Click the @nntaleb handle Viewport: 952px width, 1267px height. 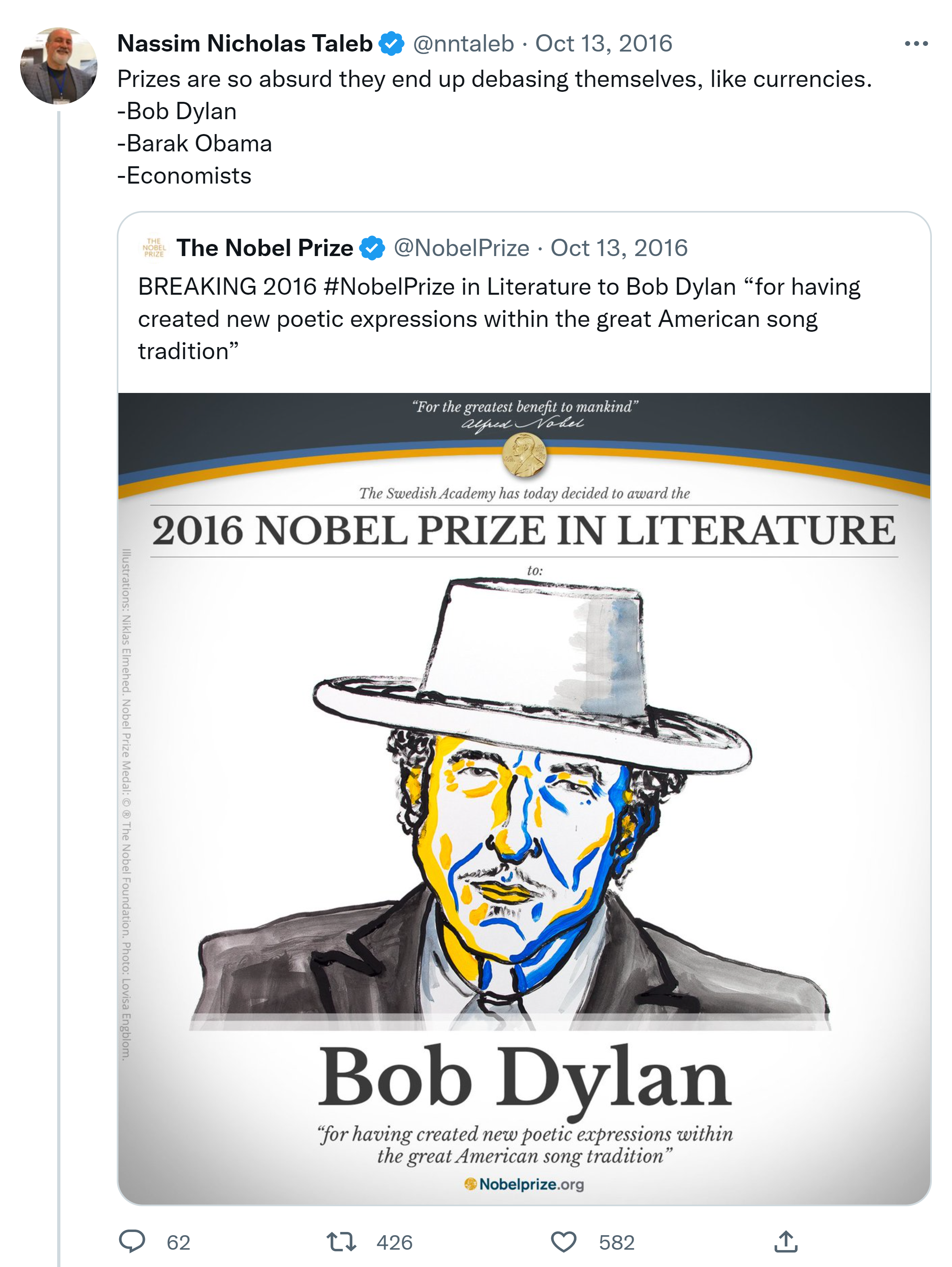click(464, 43)
